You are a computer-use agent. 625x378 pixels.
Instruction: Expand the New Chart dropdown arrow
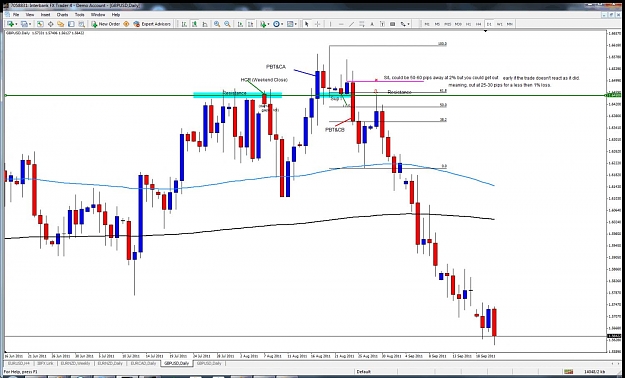16,24
